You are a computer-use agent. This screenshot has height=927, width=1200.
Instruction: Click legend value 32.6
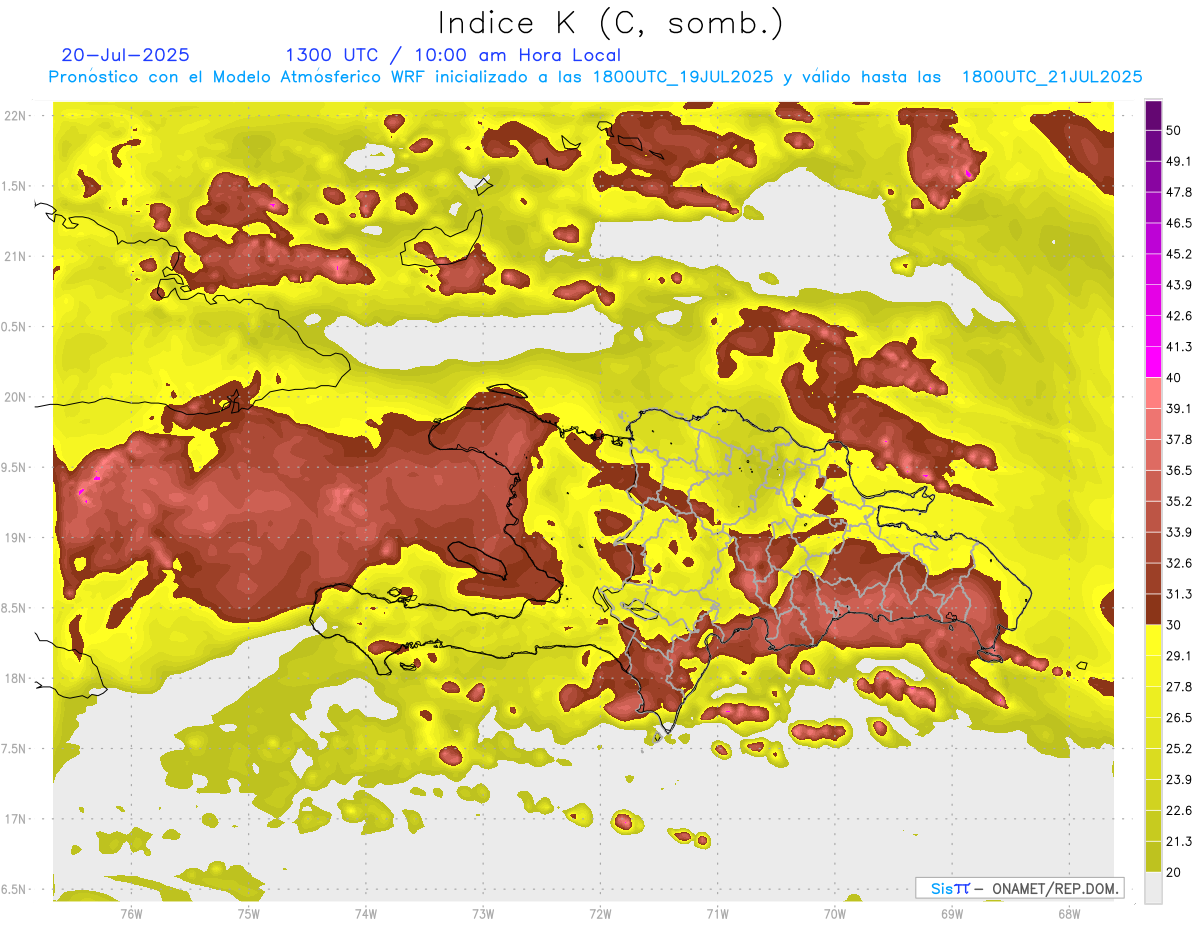[1178, 563]
